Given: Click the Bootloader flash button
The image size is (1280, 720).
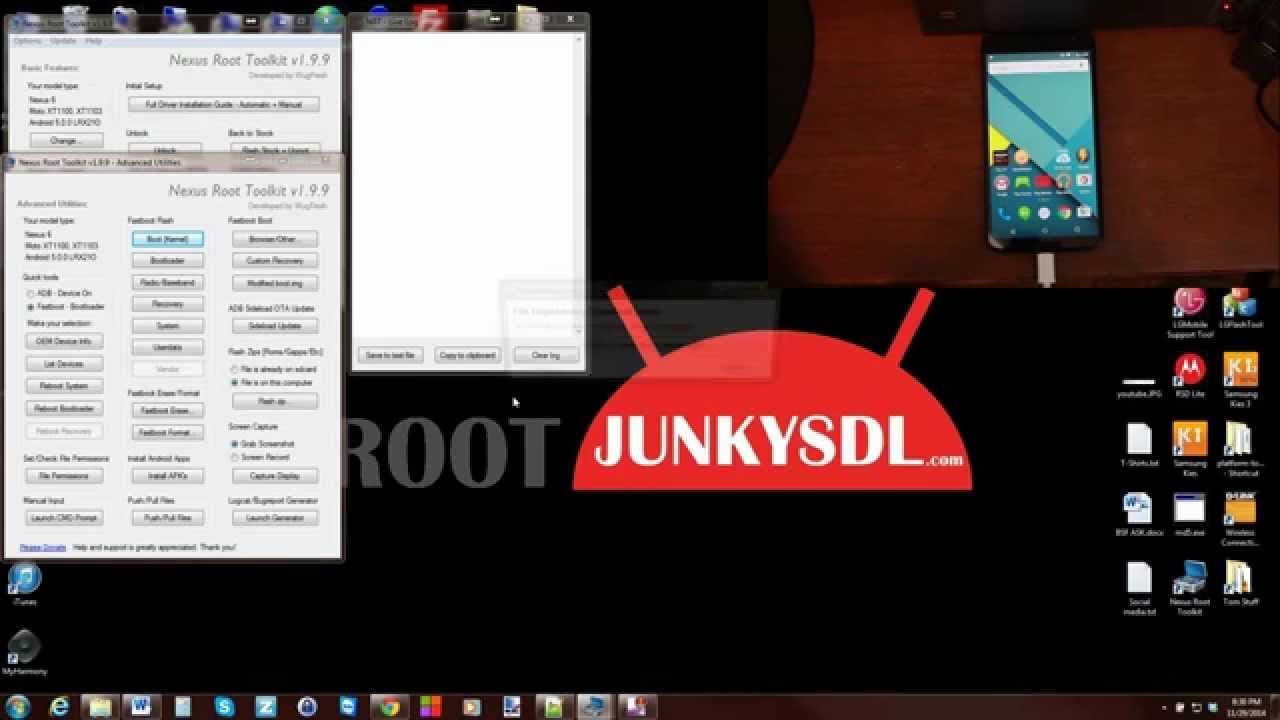Looking at the screenshot, I should pos(168,261).
